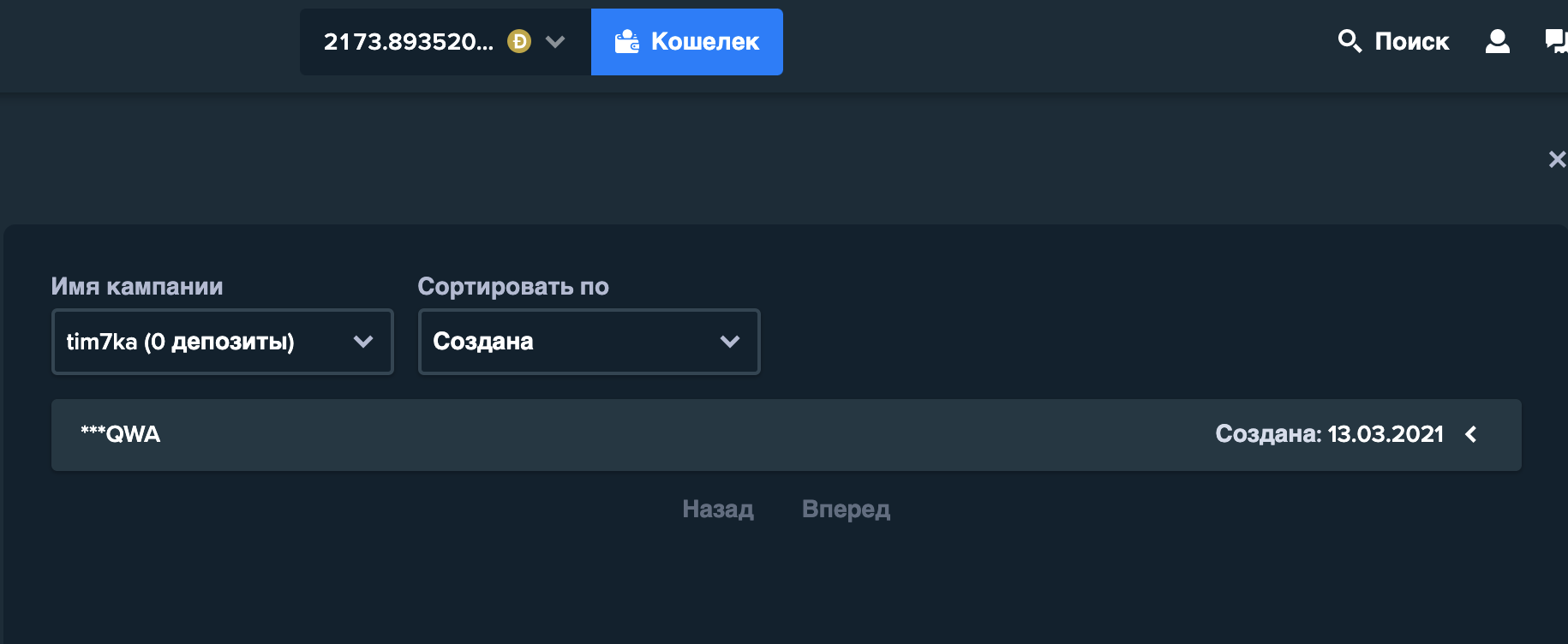
Task: Expand the balance currency chevron
Action: coord(555,41)
